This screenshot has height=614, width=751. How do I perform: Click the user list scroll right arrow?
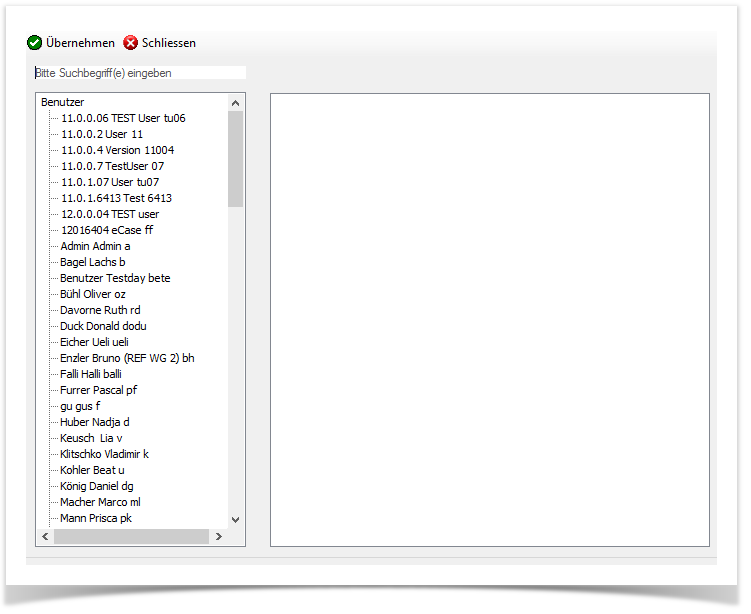click(219, 536)
